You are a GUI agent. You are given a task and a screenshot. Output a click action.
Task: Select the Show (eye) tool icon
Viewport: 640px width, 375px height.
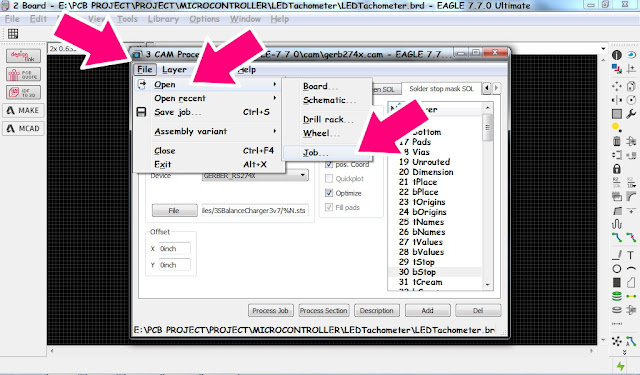631,55
